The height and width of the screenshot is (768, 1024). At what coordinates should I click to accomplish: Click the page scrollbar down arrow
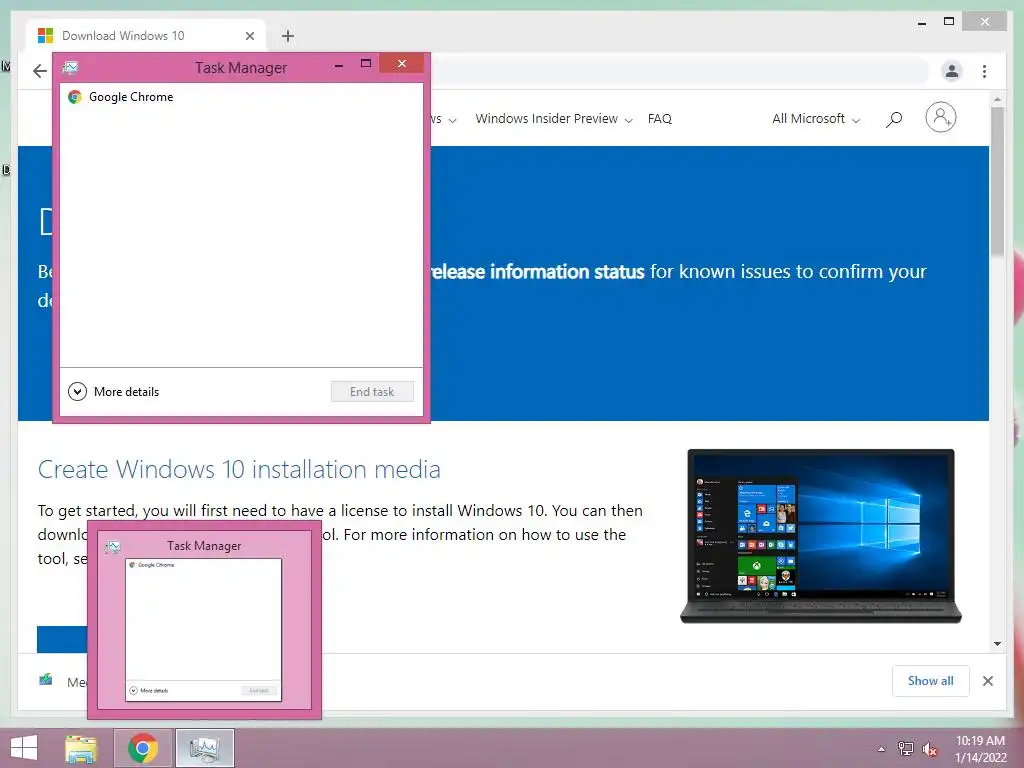997,643
